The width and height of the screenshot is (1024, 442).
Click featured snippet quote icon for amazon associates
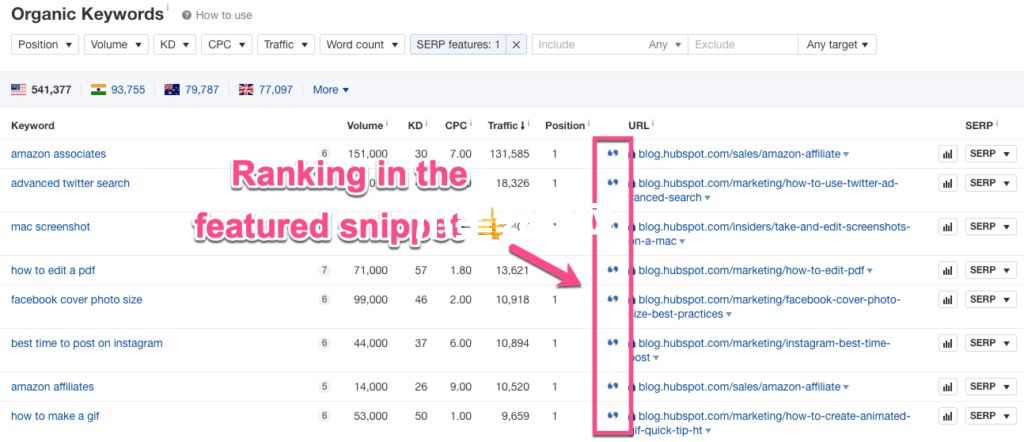612,153
